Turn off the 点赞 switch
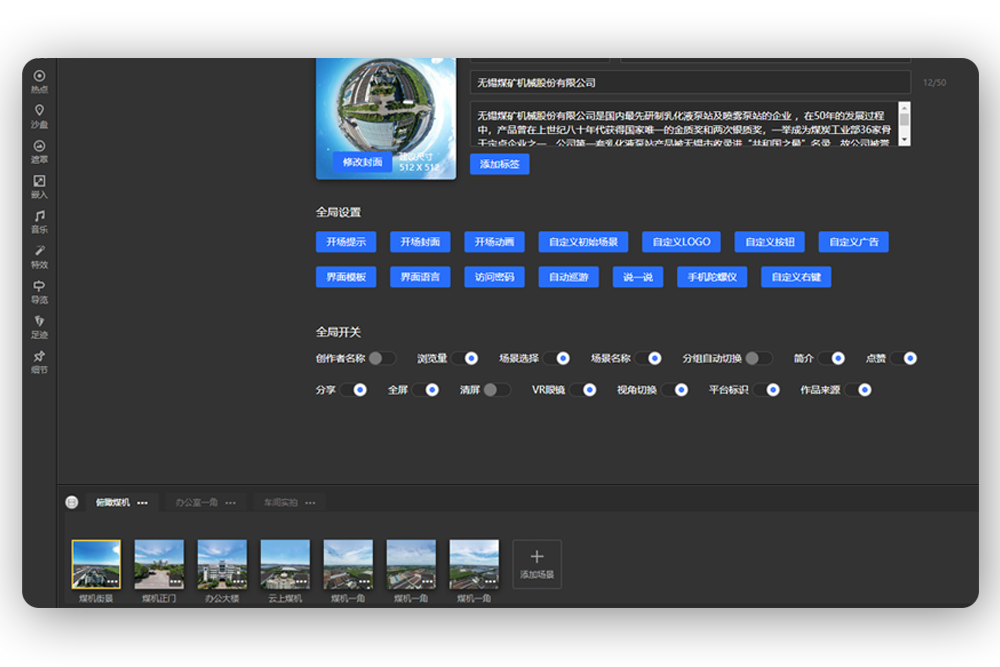This screenshot has height=667, width=1000. (x=904, y=358)
